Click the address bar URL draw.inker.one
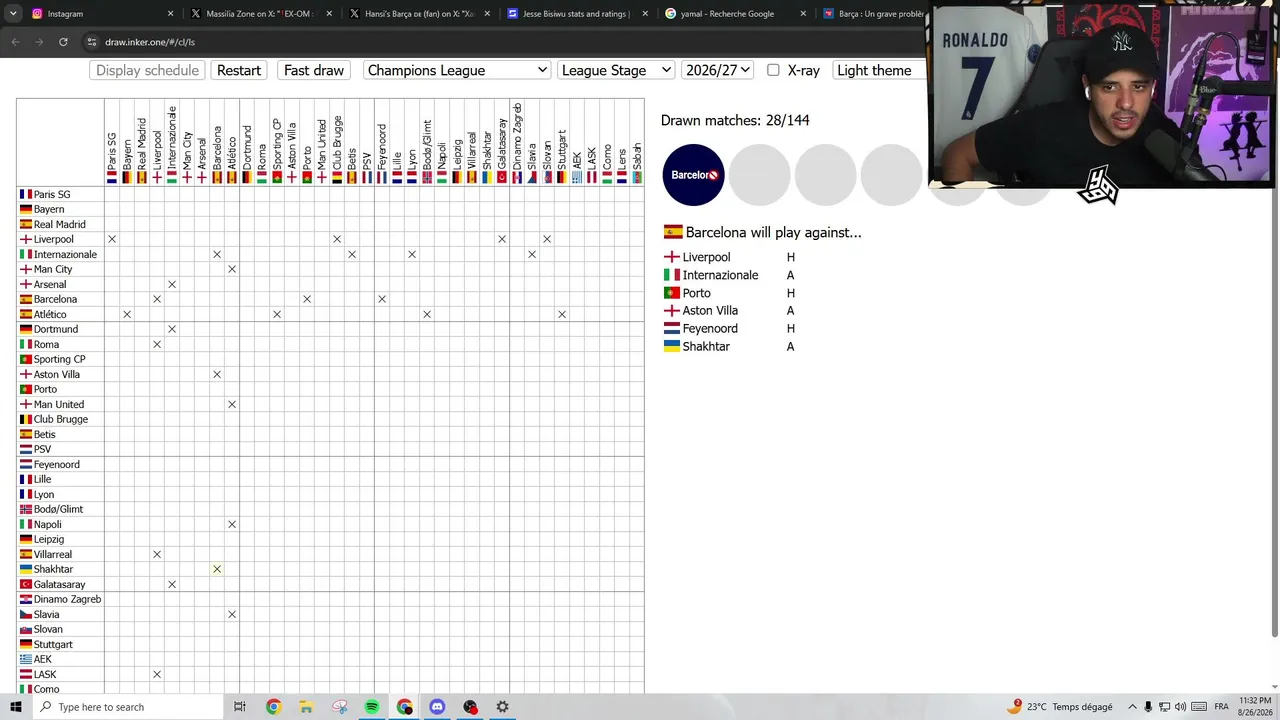 (x=150, y=42)
